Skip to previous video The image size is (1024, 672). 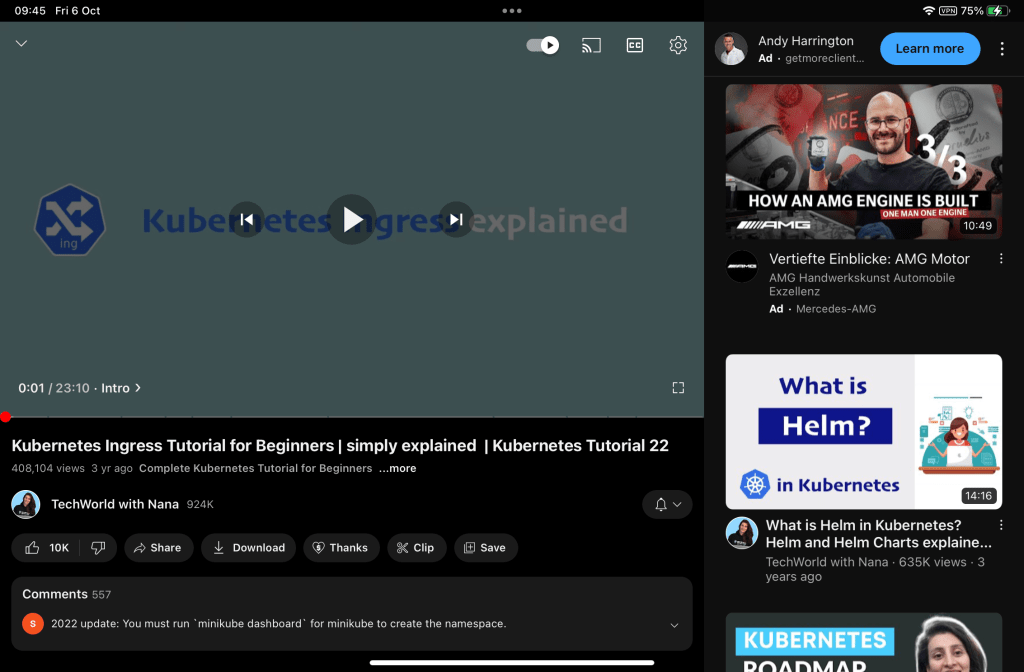pyautogui.click(x=247, y=219)
